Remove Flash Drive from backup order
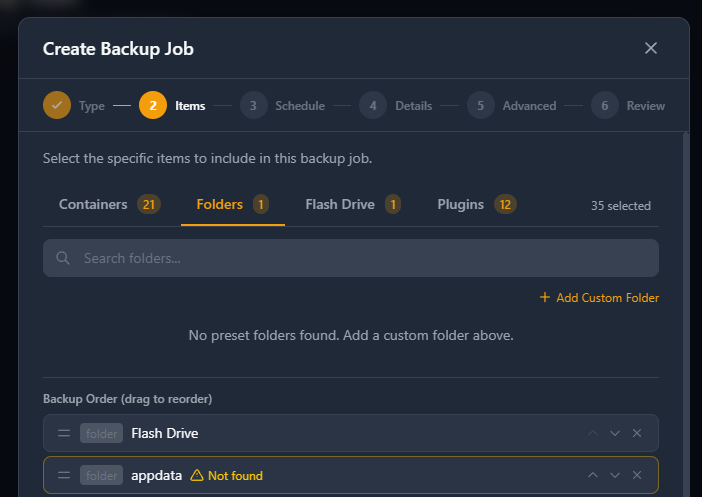 637,433
